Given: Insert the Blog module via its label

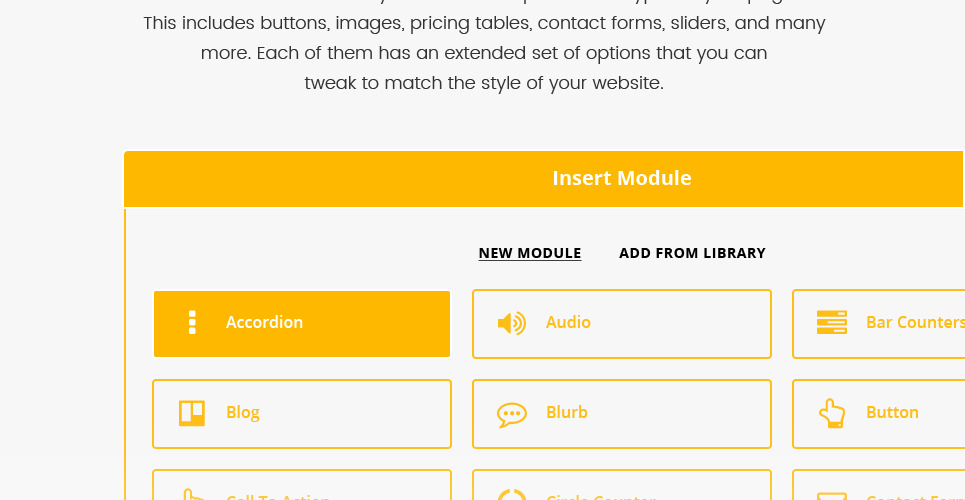Looking at the screenshot, I should [x=243, y=412].
